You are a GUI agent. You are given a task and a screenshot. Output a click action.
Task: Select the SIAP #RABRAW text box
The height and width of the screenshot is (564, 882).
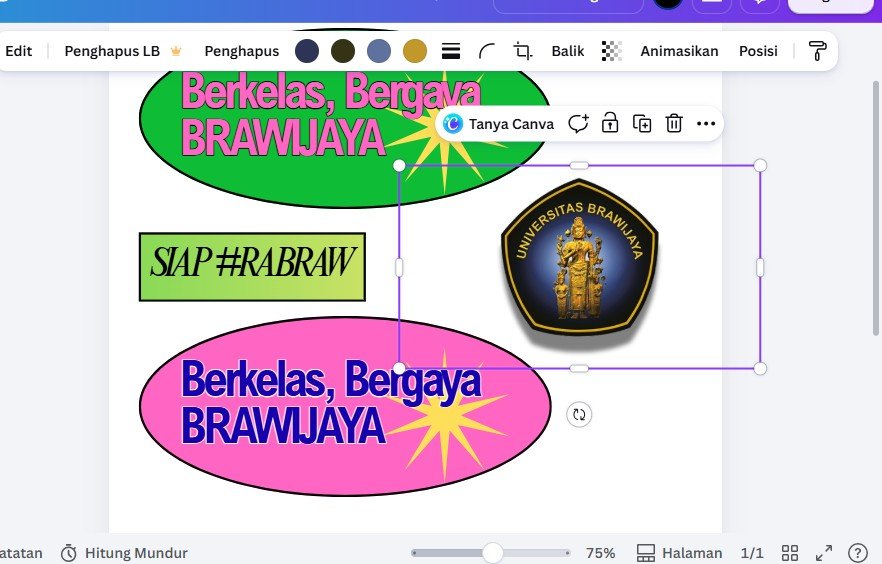point(252,267)
